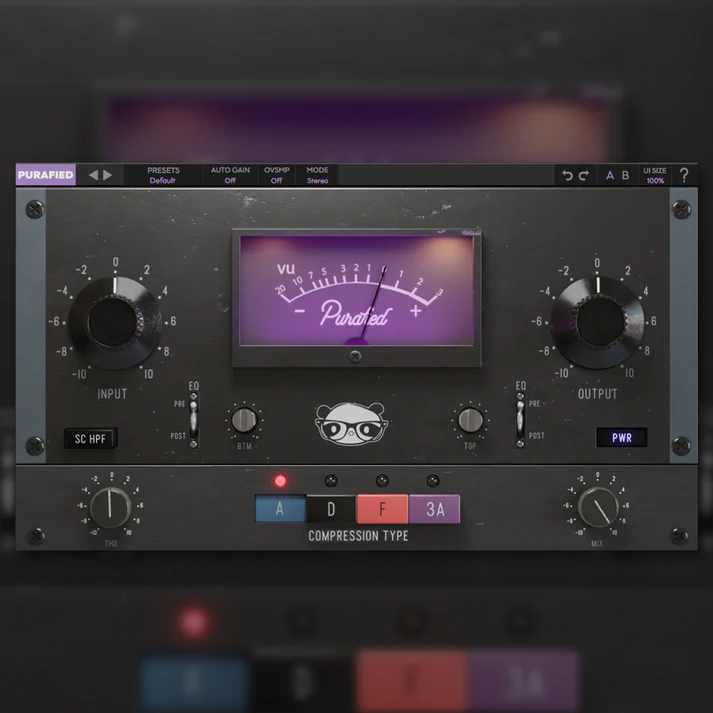713x713 pixels.
Task: Click the undo arrow icon
Action: click(x=567, y=175)
